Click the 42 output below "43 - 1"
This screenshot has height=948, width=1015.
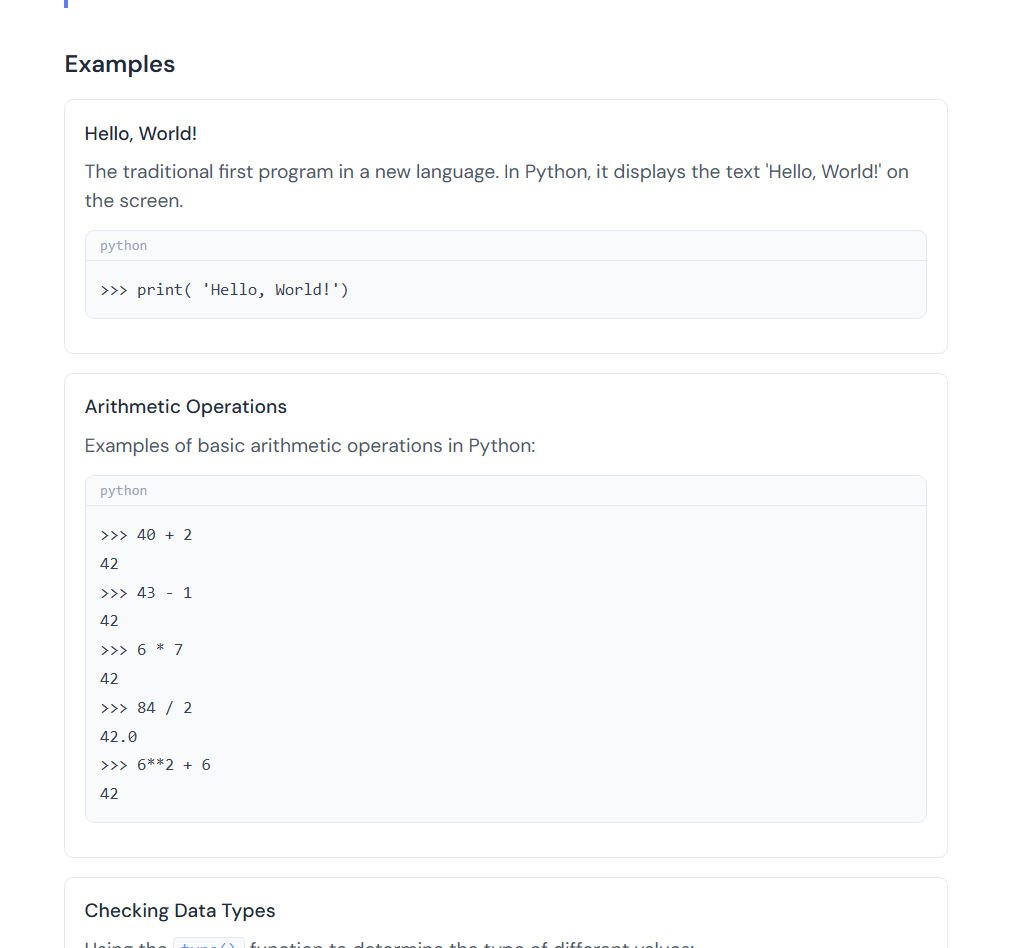point(109,621)
